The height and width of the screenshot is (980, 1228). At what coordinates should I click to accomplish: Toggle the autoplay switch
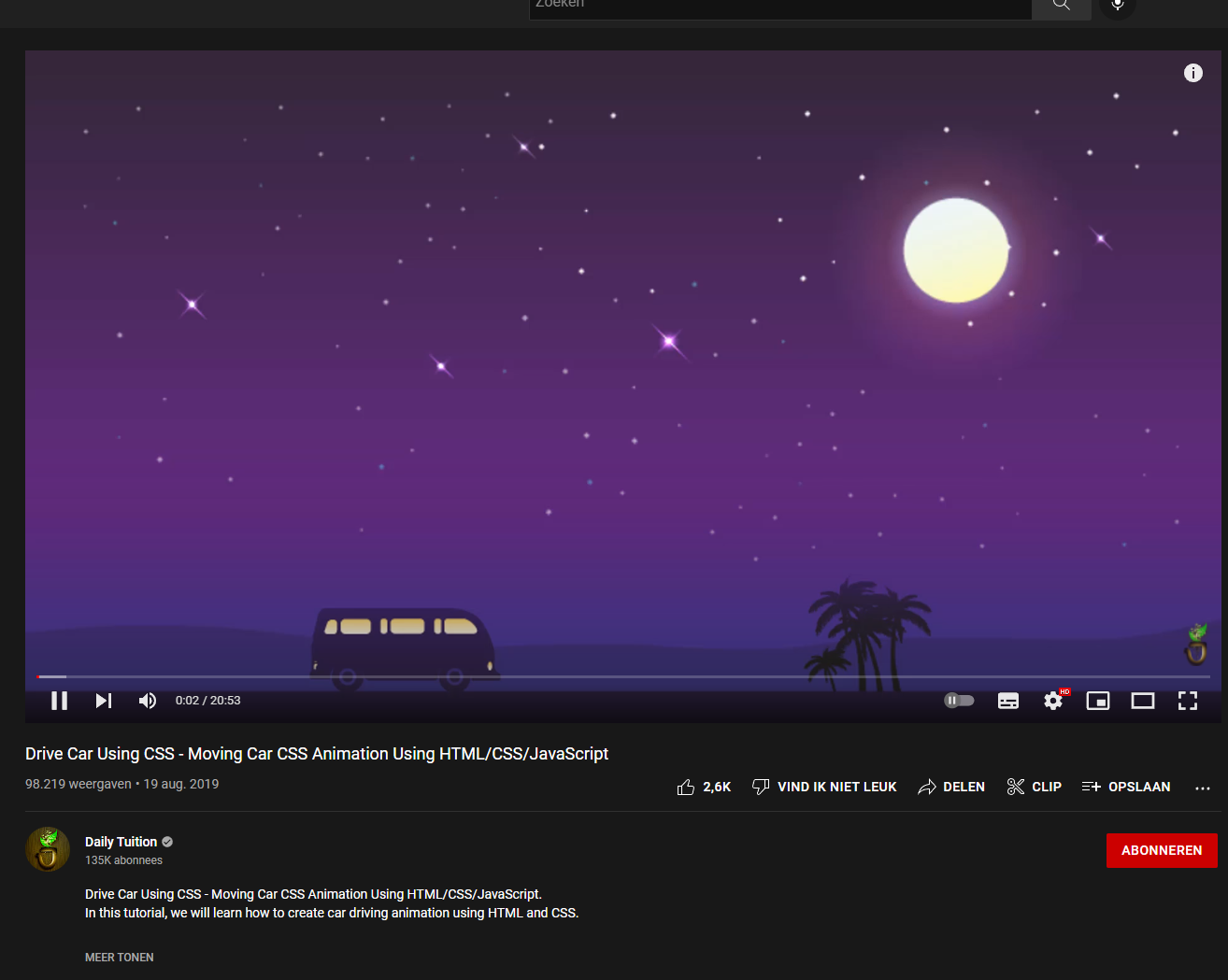(x=959, y=701)
